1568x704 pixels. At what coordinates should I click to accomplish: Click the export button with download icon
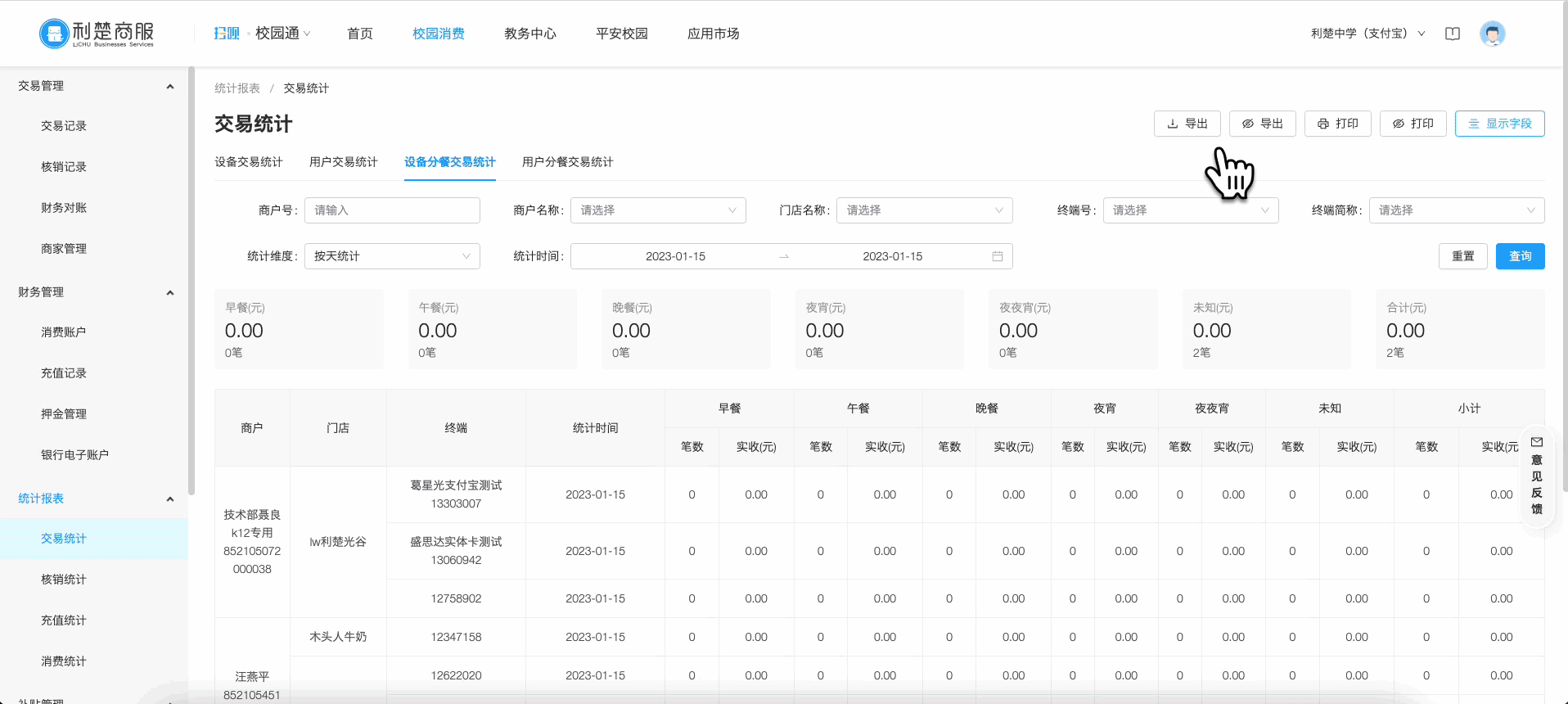(x=1187, y=124)
